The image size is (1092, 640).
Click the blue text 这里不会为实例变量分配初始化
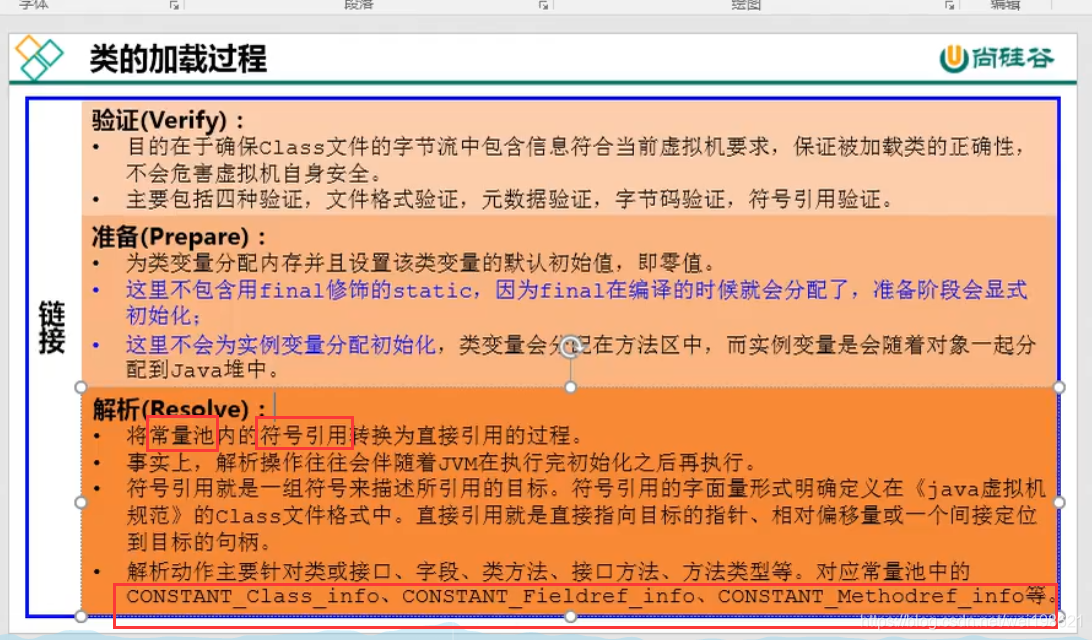[x=281, y=345]
